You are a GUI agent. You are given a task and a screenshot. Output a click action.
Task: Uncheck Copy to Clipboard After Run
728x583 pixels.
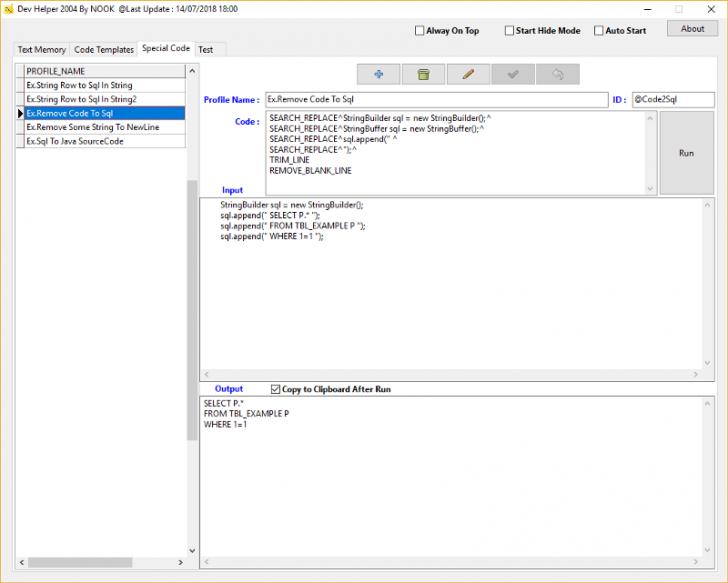(275, 389)
